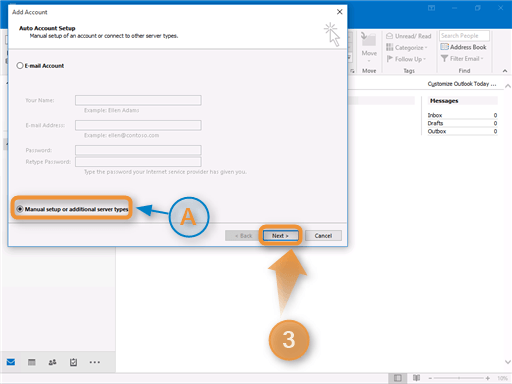
Task: Click the Search People field
Action: (464, 36)
